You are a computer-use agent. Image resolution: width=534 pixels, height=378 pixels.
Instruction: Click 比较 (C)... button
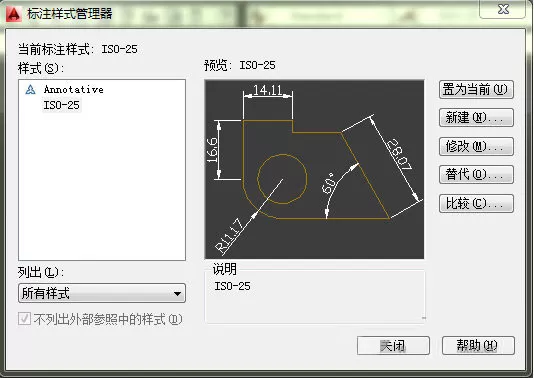pos(476,204)
